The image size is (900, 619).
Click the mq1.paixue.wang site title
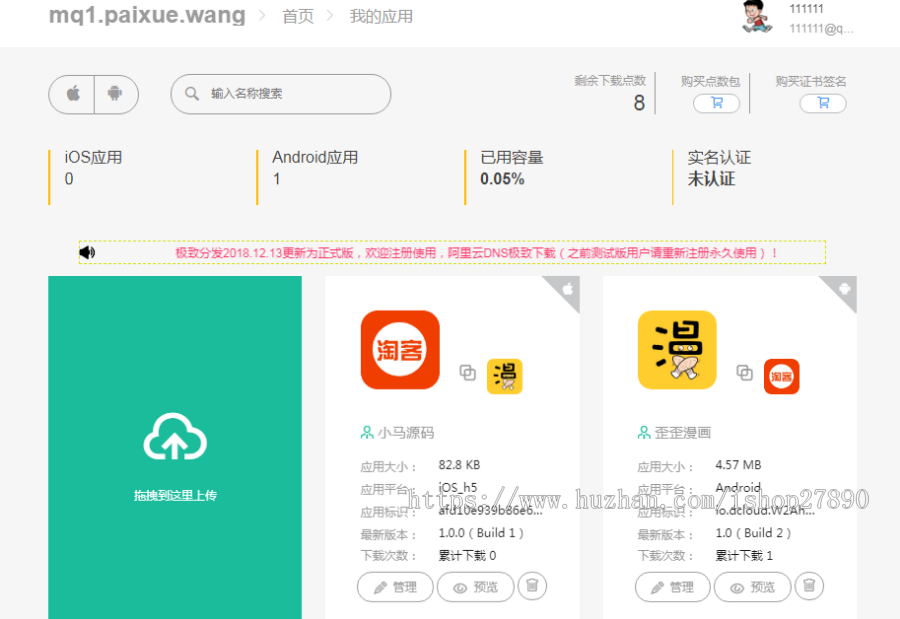[x=146, y=15]
